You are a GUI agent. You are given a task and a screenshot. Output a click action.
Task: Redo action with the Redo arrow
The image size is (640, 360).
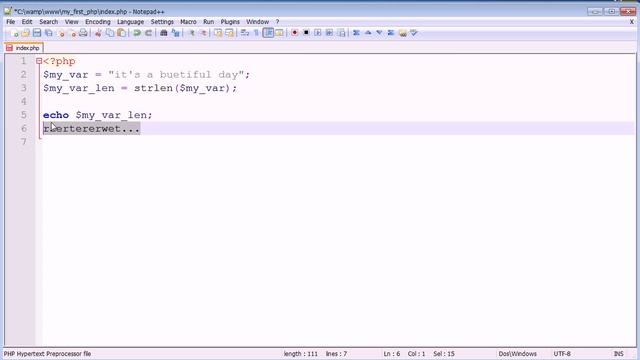click(148, 33)
